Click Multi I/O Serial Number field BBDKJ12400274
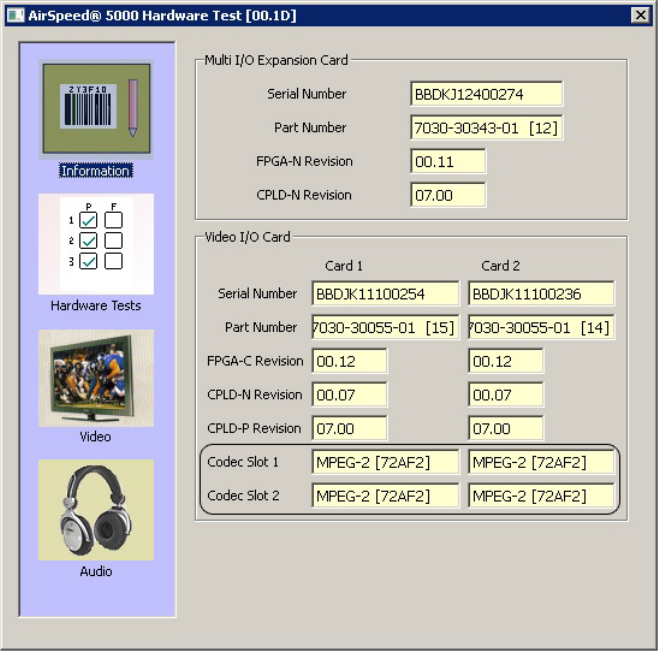The image size is (659, 652). (486, 94)
